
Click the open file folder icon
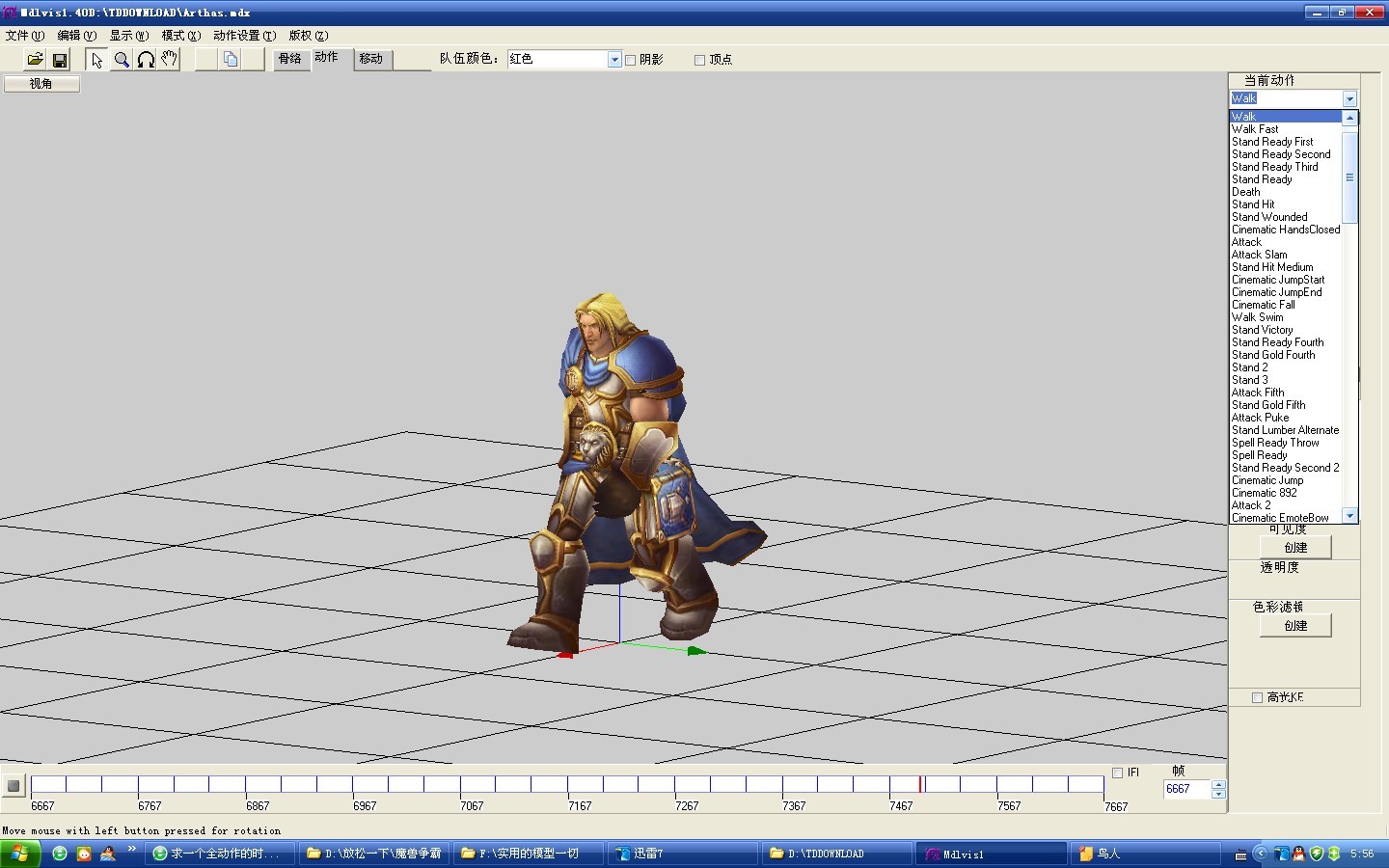(x=35, y=60)
